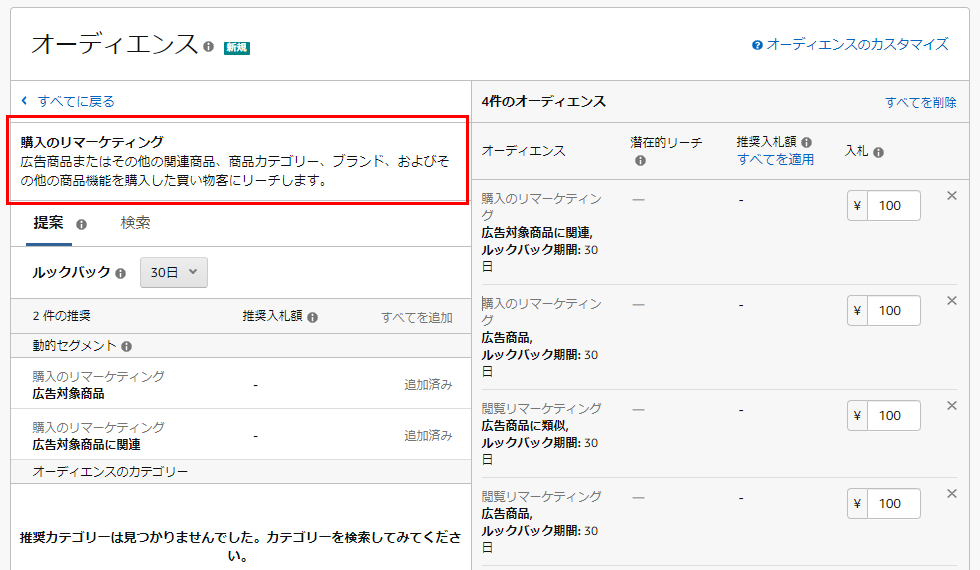The height and width of the screenshot is (570, 980).
Task: Click info icon next to オーディエンス title
Action: 208,47
